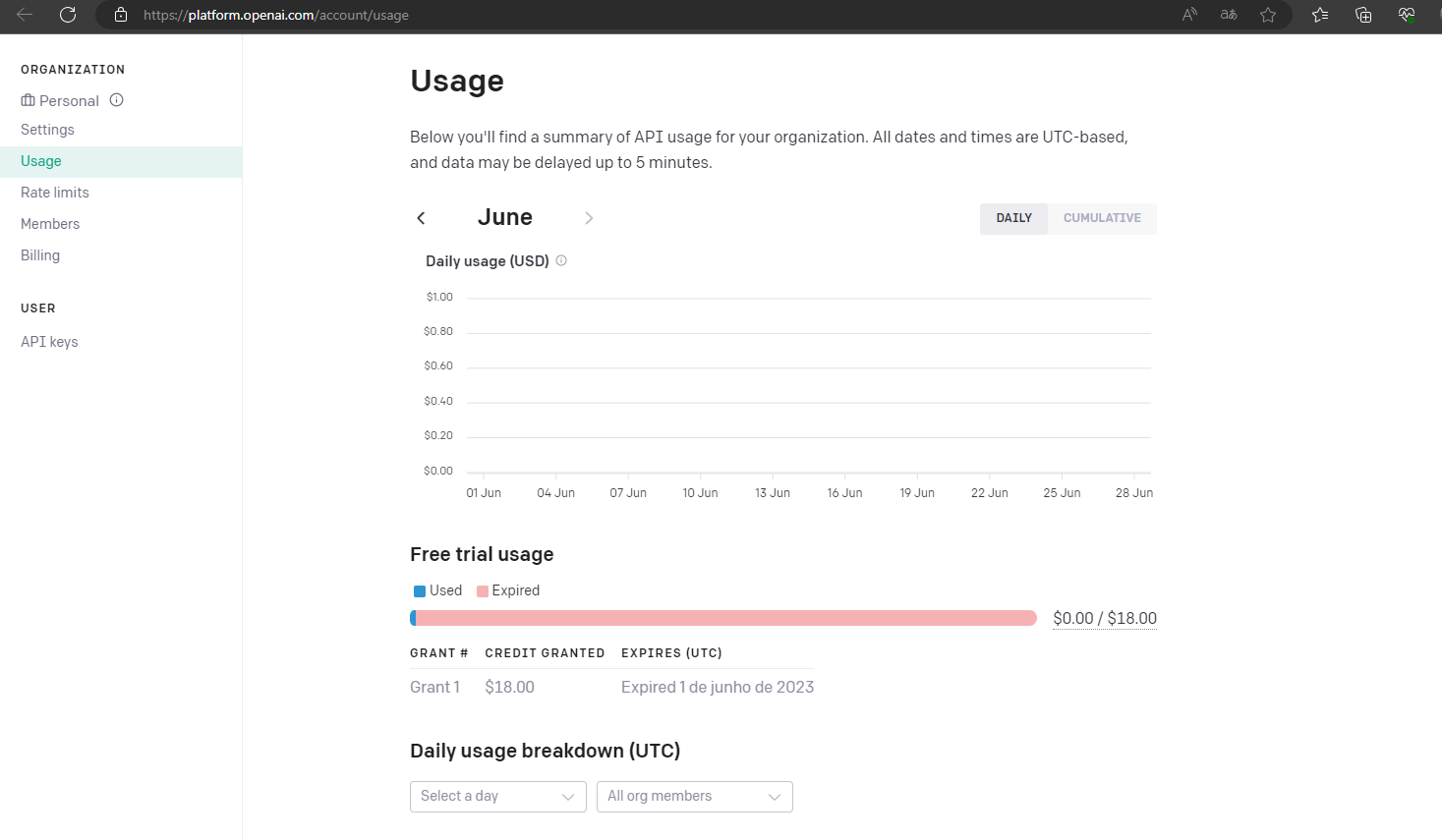Click the 28 Jun axis label
This screenshot has width=1442, height=840.
[x=1134, y=493]
